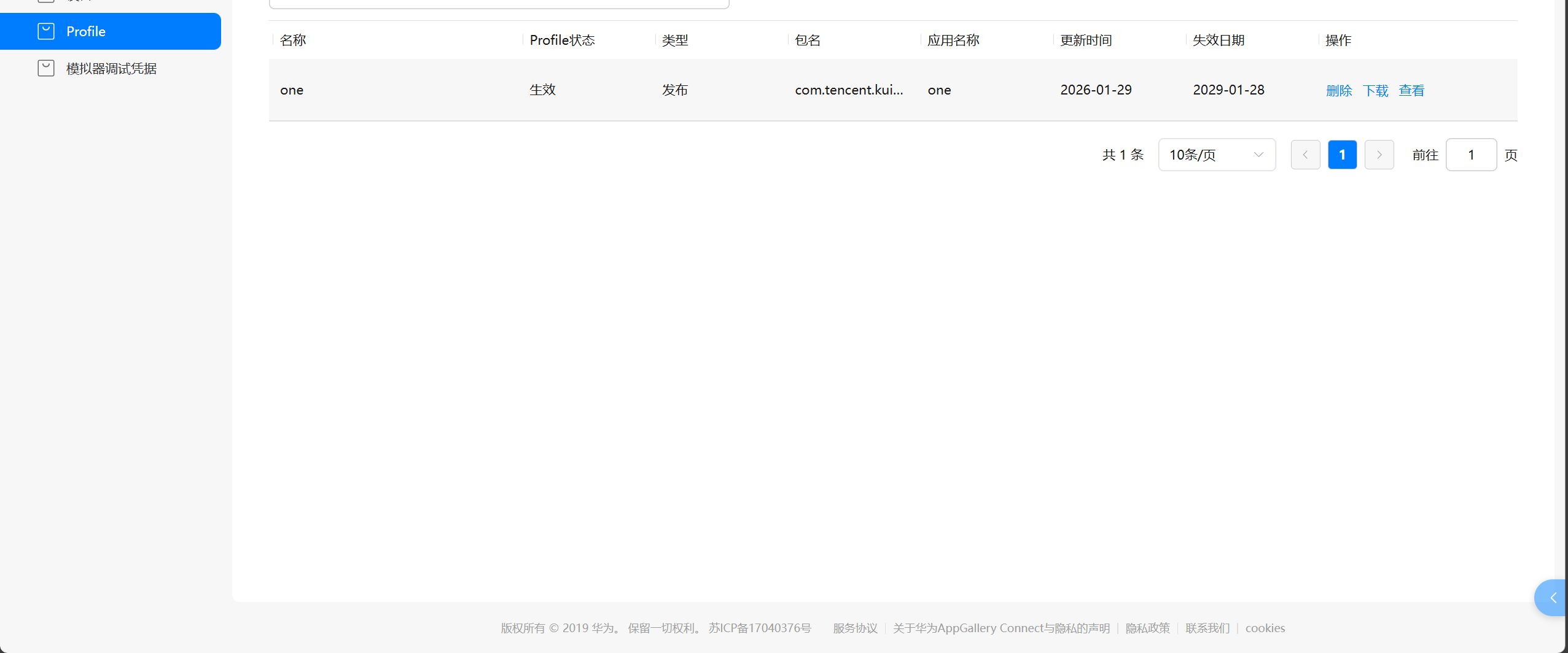
Task: Click the 应用名称 column header
Action: (953, 40)
